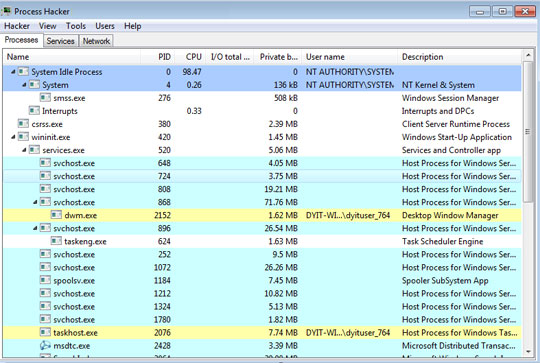Click the System Idle Process icon
540x363 pixels.
[23, 72]
